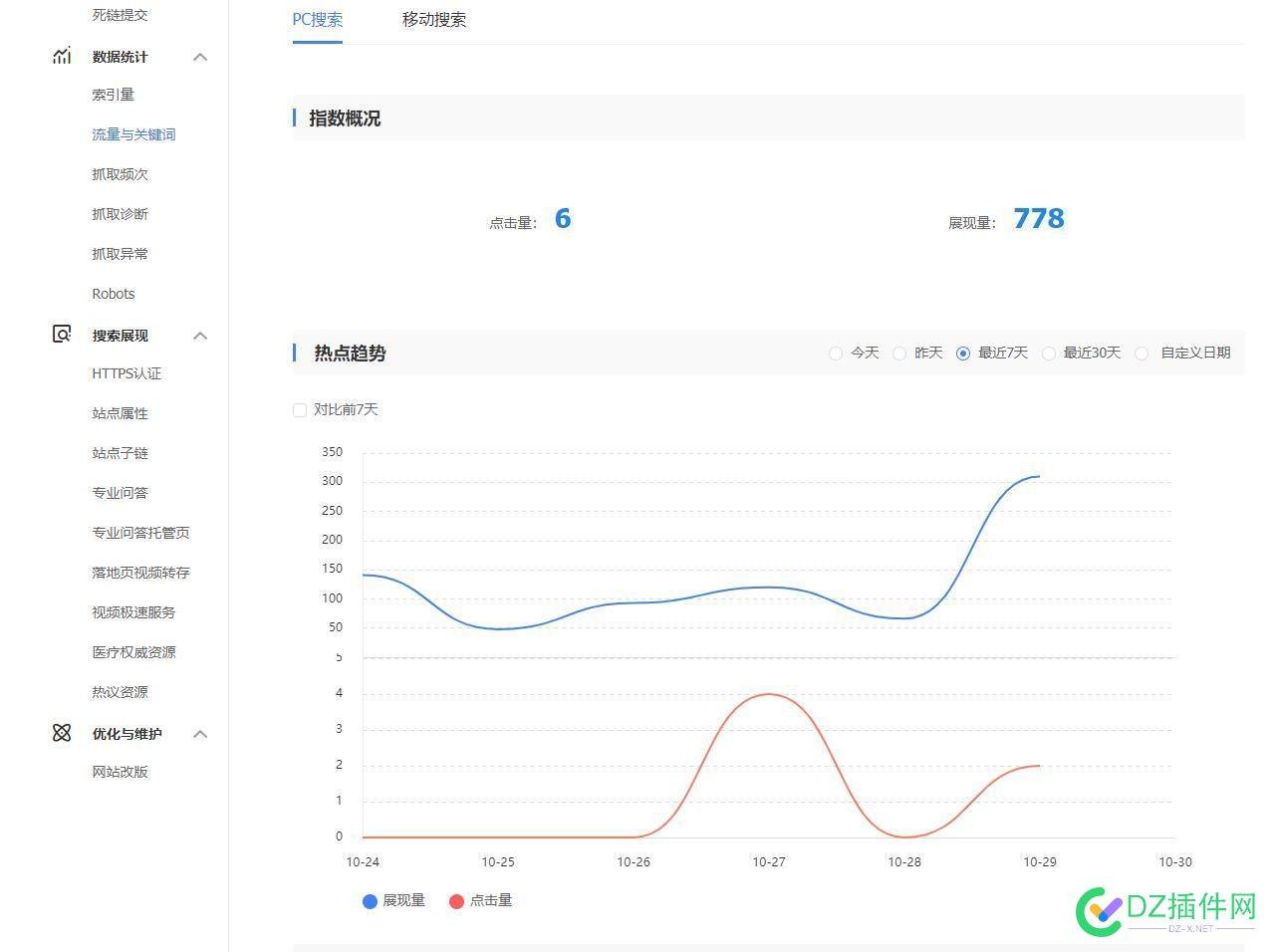Image resolution: width=1275 pixels, height=952 pixels.
Task: Open 医疗权威资源 in the sidebar
Action: pyautogui.click(x=133, y=652)
